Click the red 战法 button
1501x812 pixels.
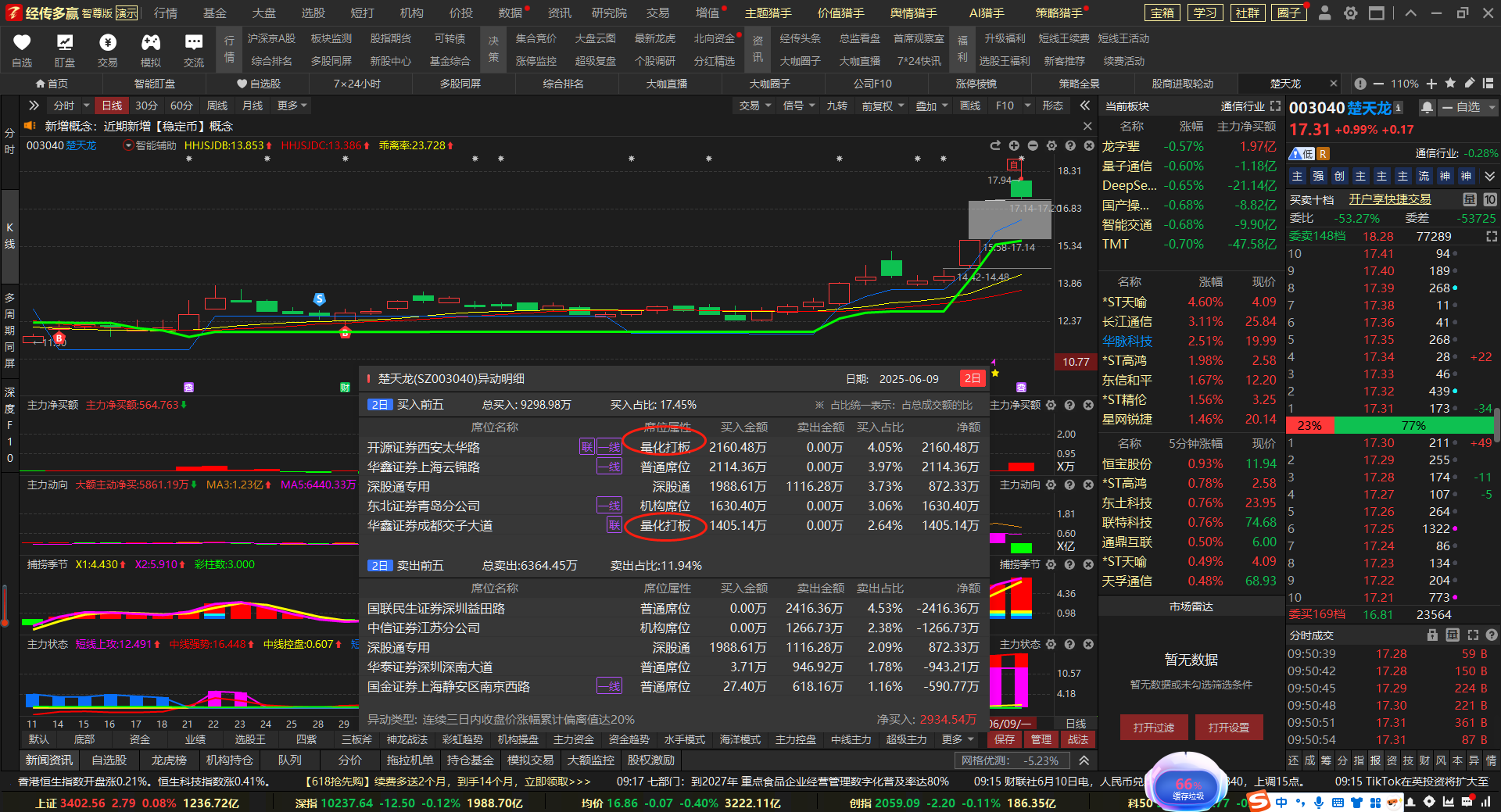pos(1077,739)
